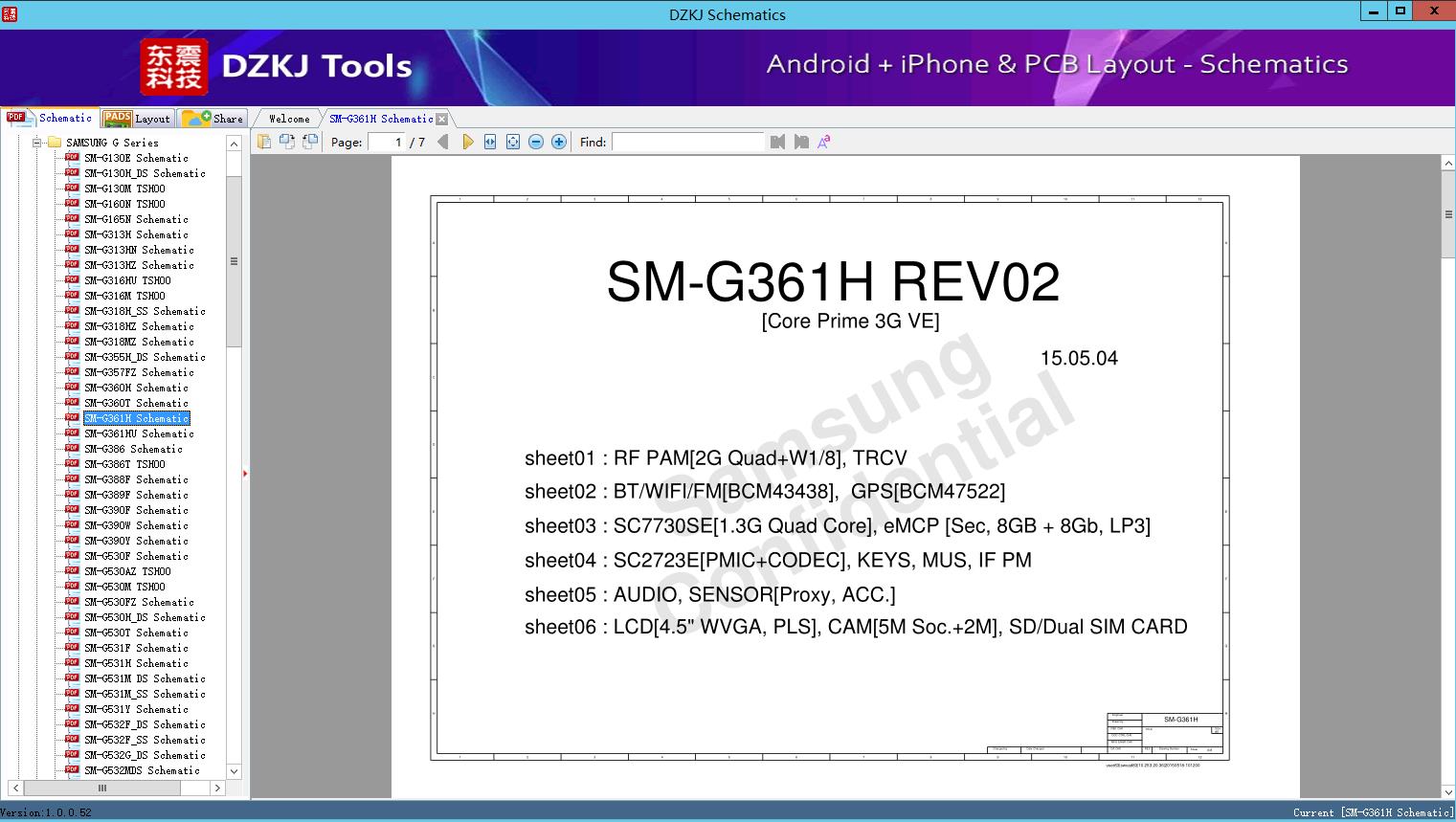Click the application icon in the title bar

pyautogui.click(x=10, y=14)
